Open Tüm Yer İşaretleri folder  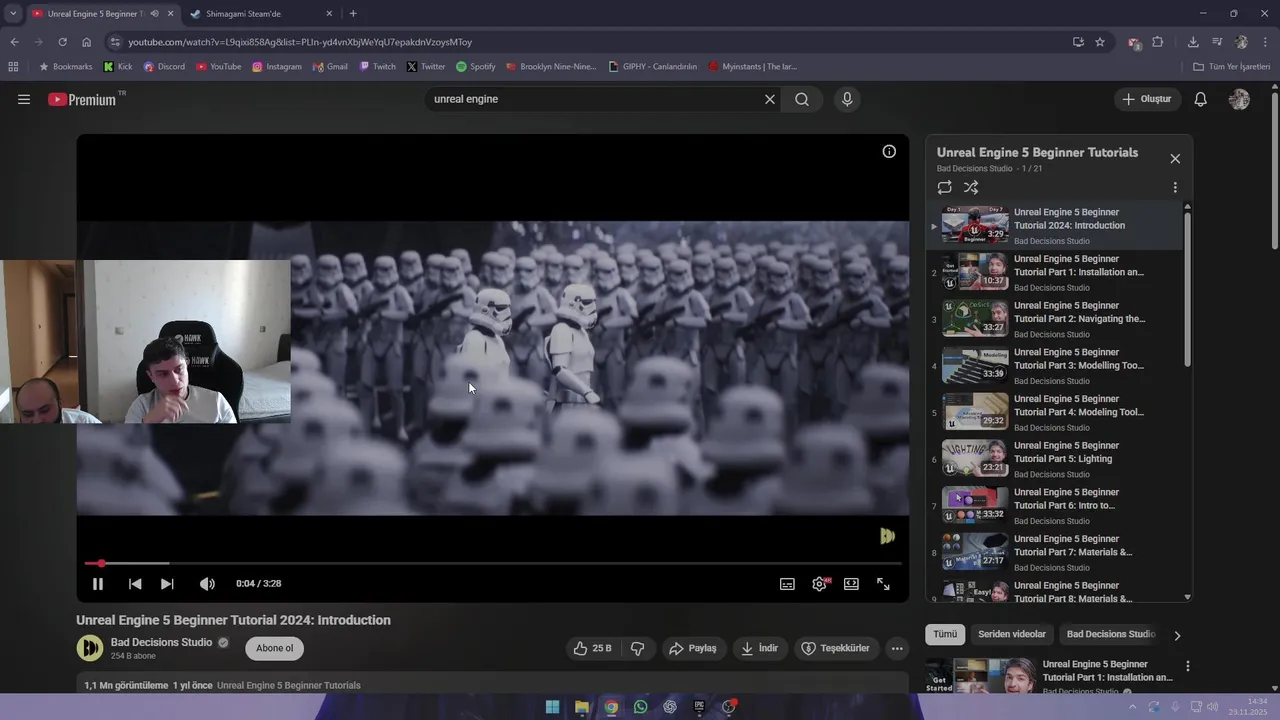pyautogui.click(x=1231, y=67)
